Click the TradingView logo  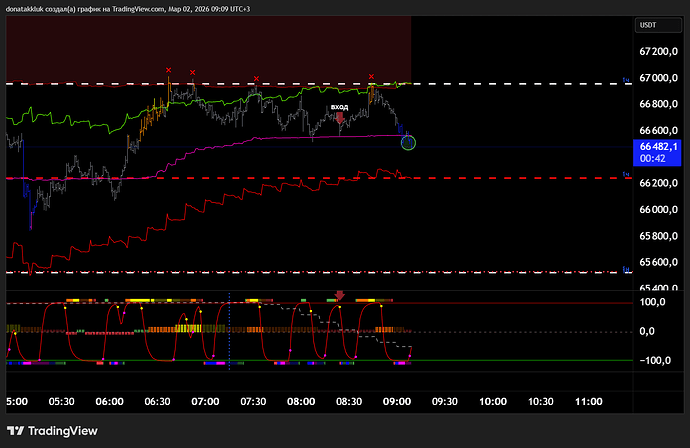pos(62,429)
